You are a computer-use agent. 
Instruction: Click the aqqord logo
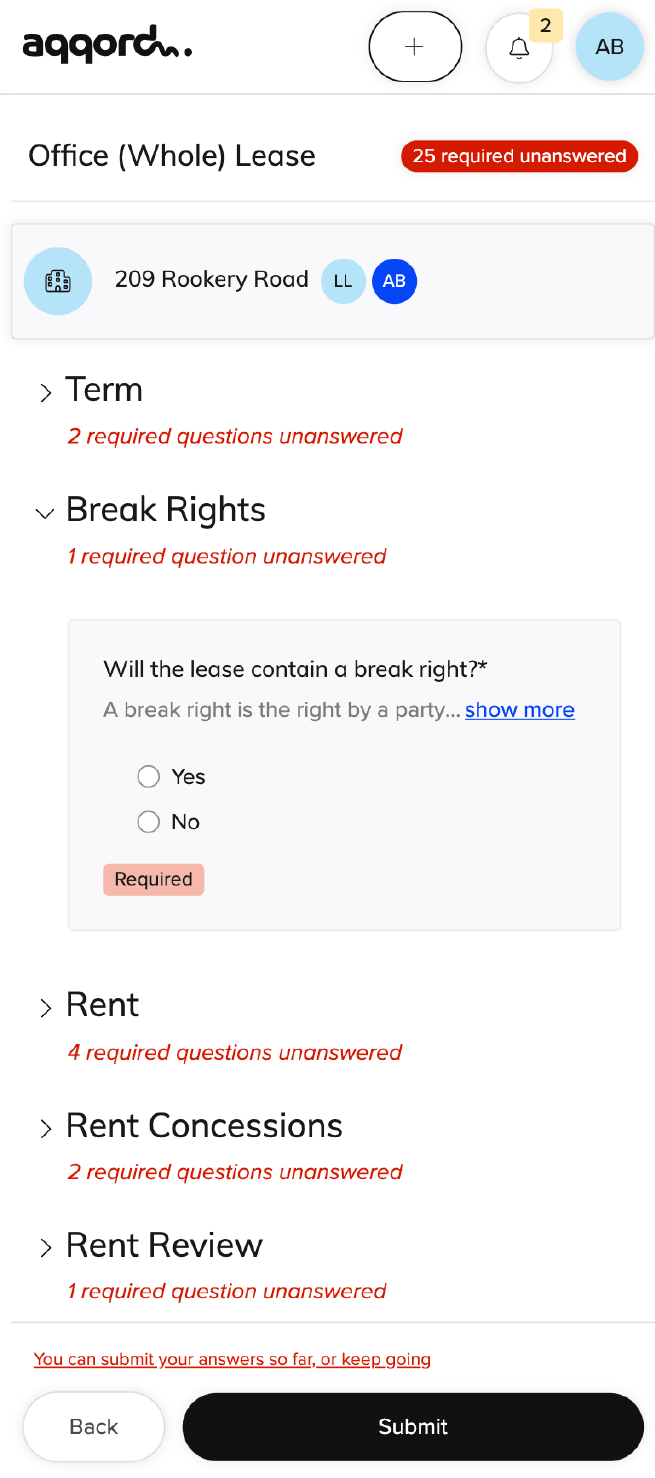tap(107, 45)
